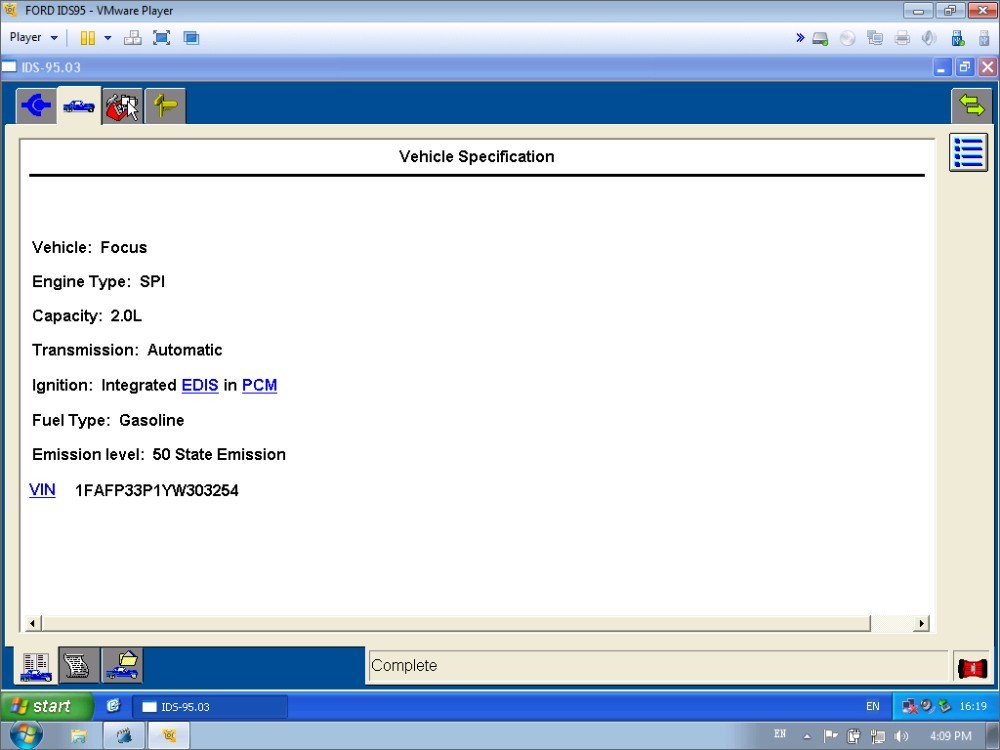Image resolution: width=1000 pixels, height=750 pixels.
Task: Open the Log Viewer scroll icon
Action: pos(79,665)
